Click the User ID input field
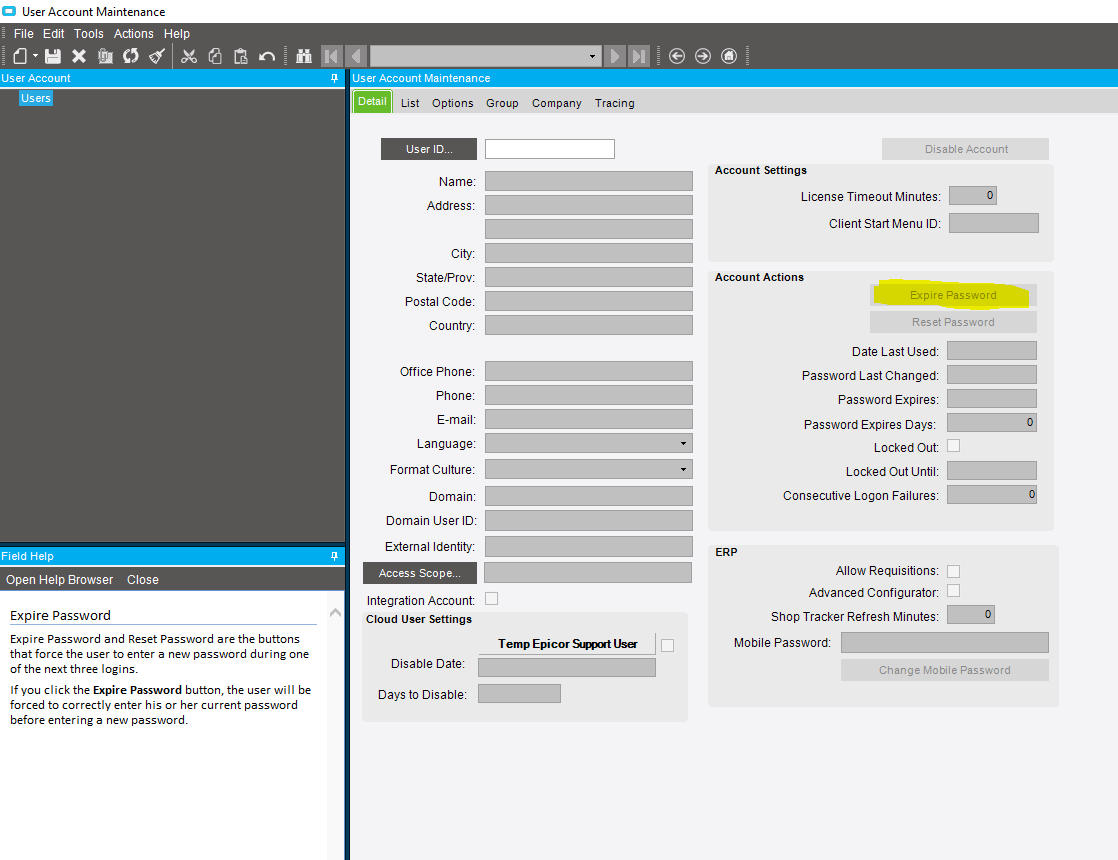The width and height of the screenshot is (1118, 860). click(x=549, y=149)
